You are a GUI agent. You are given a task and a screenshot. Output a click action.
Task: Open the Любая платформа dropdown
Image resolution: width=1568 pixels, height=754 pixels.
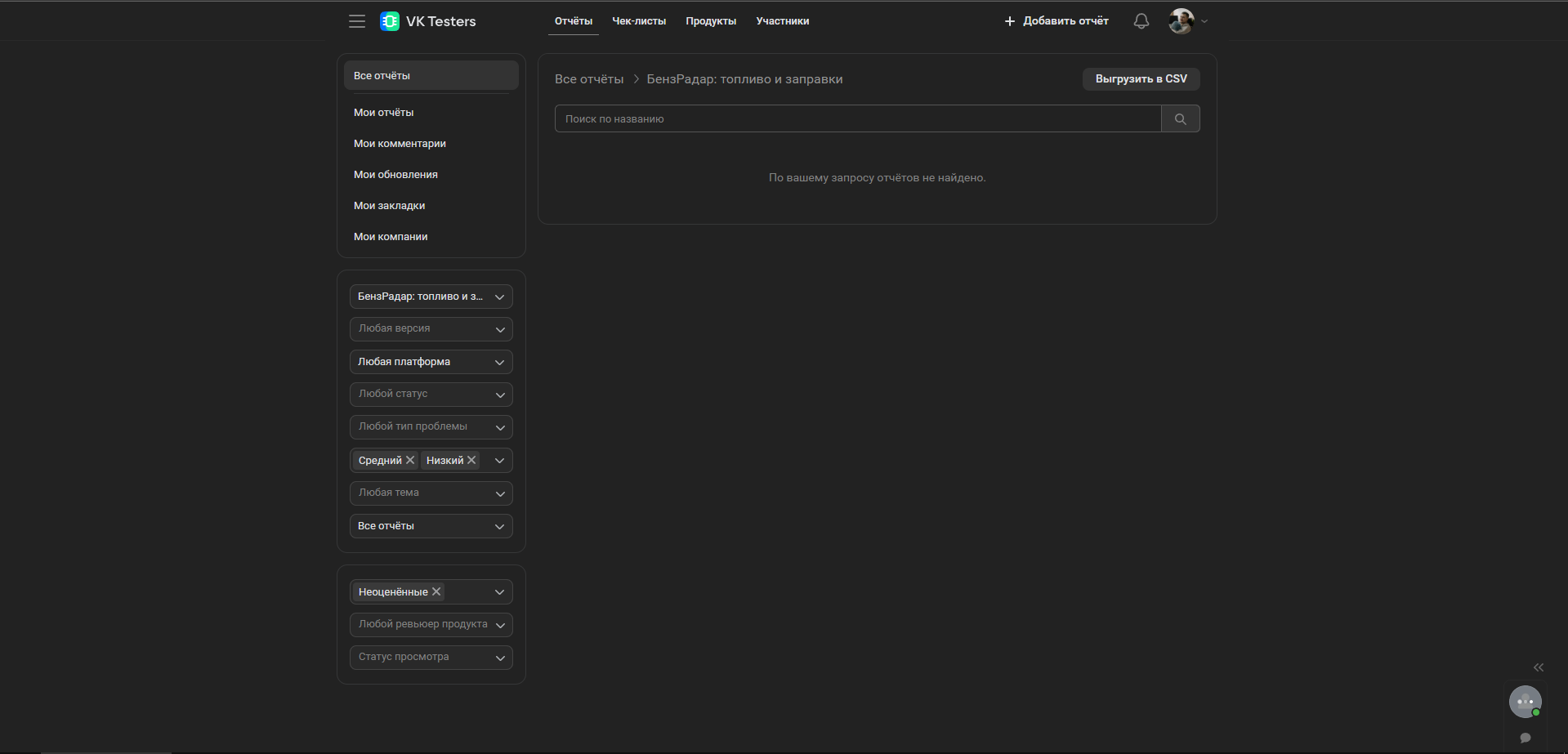(x=431, y=362)
